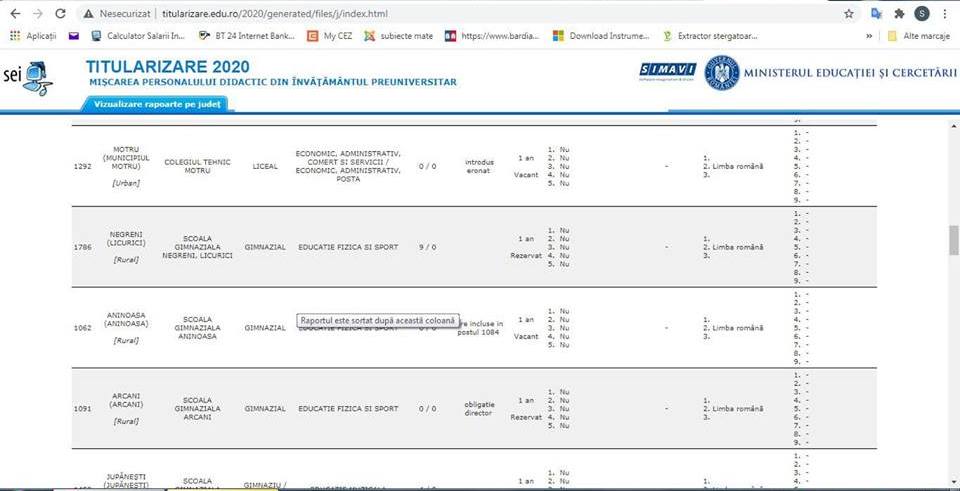
Task: Open Chrome three-dot menu
Action: pyautogui.click(x=945, y=14)
